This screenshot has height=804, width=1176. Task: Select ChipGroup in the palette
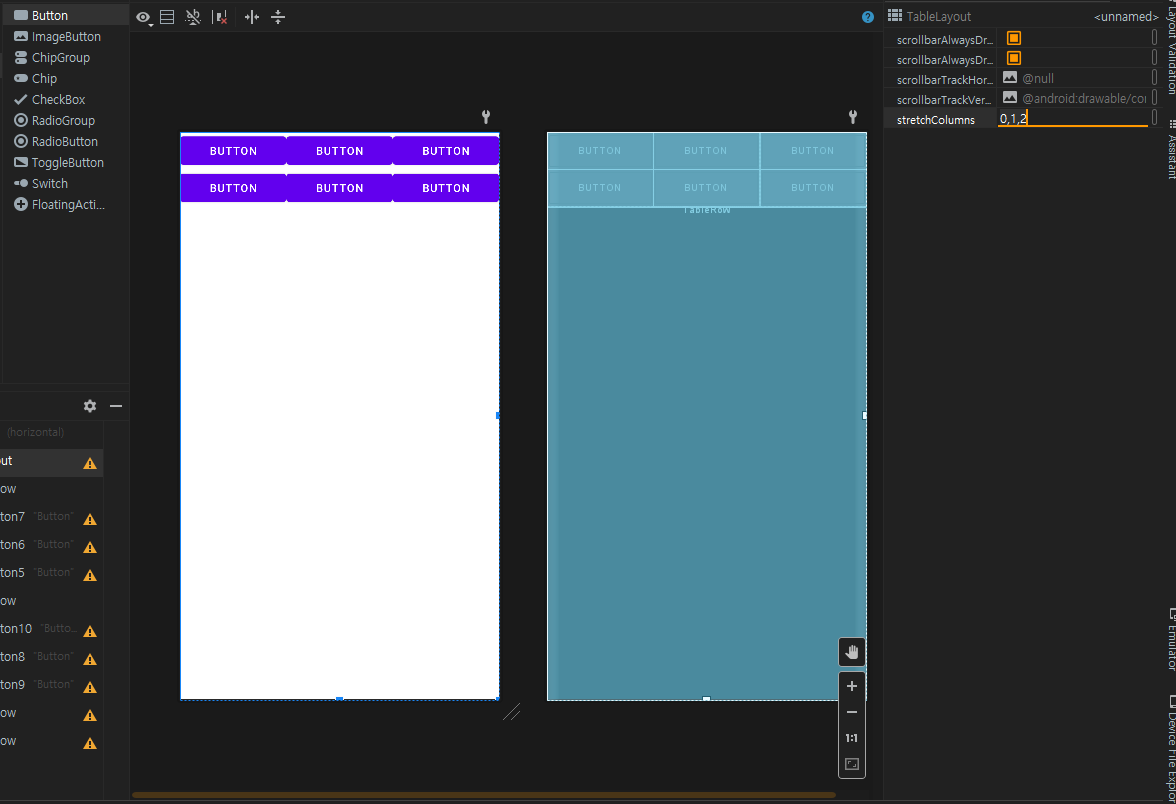[x=65, y=57]
